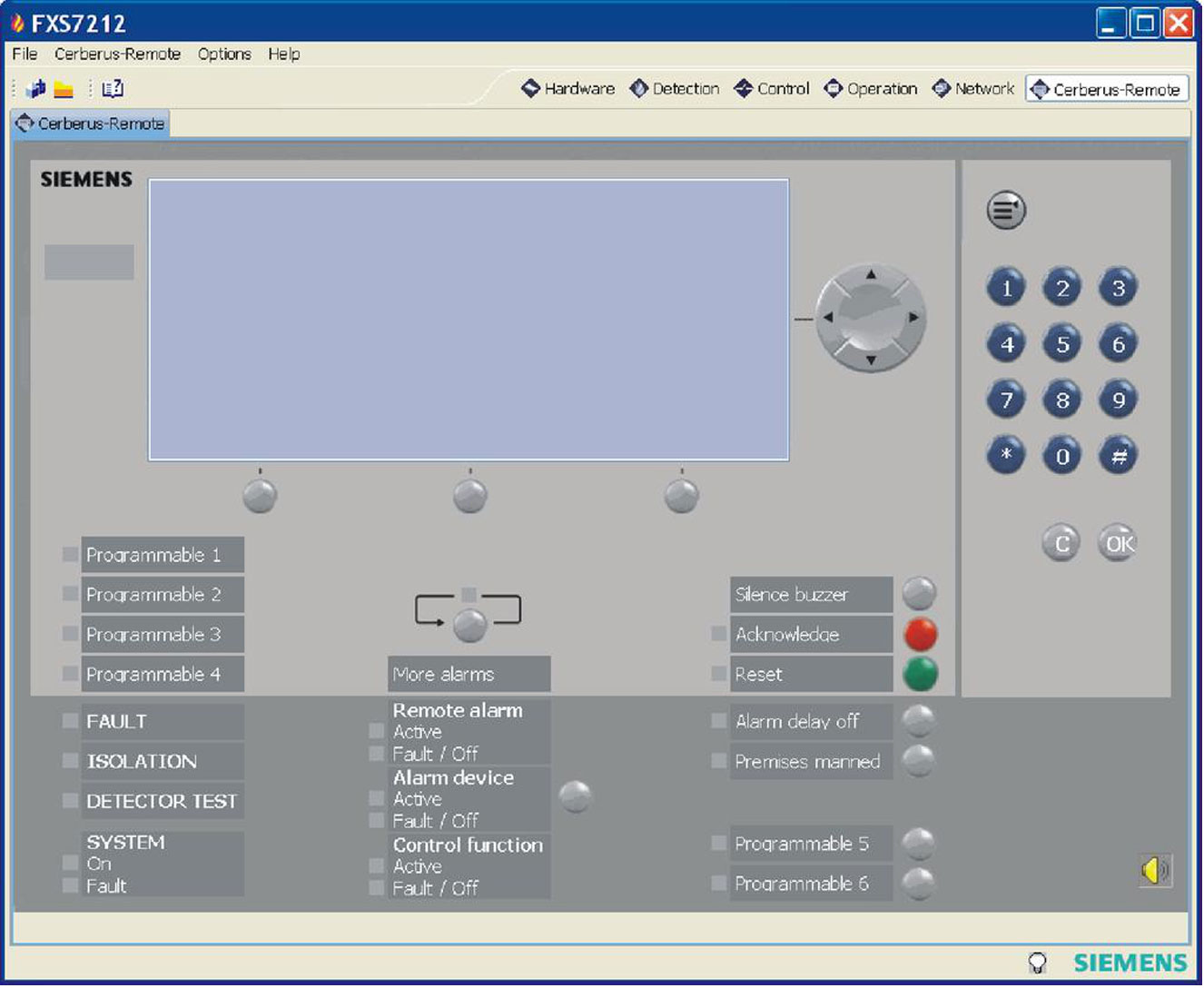Viewport: 1204px width, 988px height.
Task: Click the Programmable 1 label
Action: pyautogui.click(x=163, y=555)
